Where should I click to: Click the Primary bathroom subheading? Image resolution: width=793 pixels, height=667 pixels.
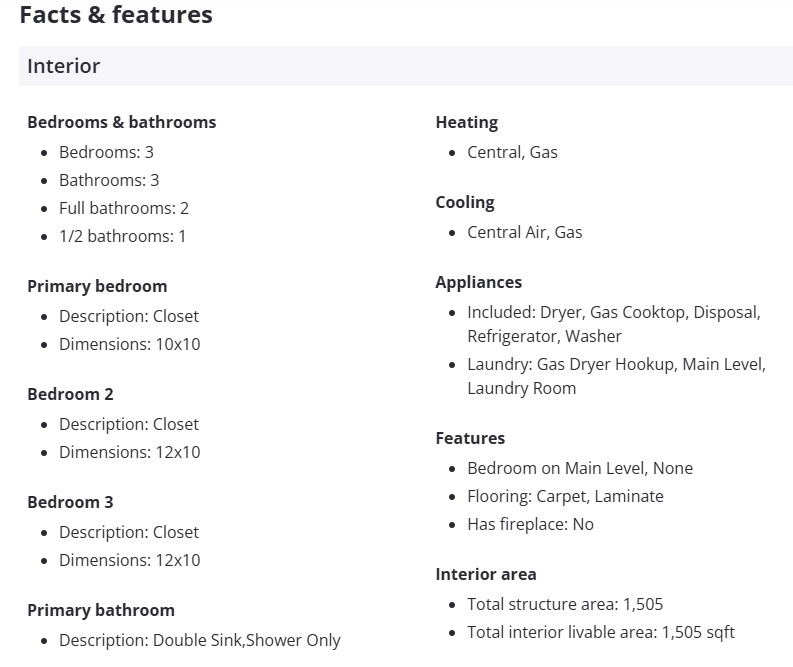click(100, 610)
